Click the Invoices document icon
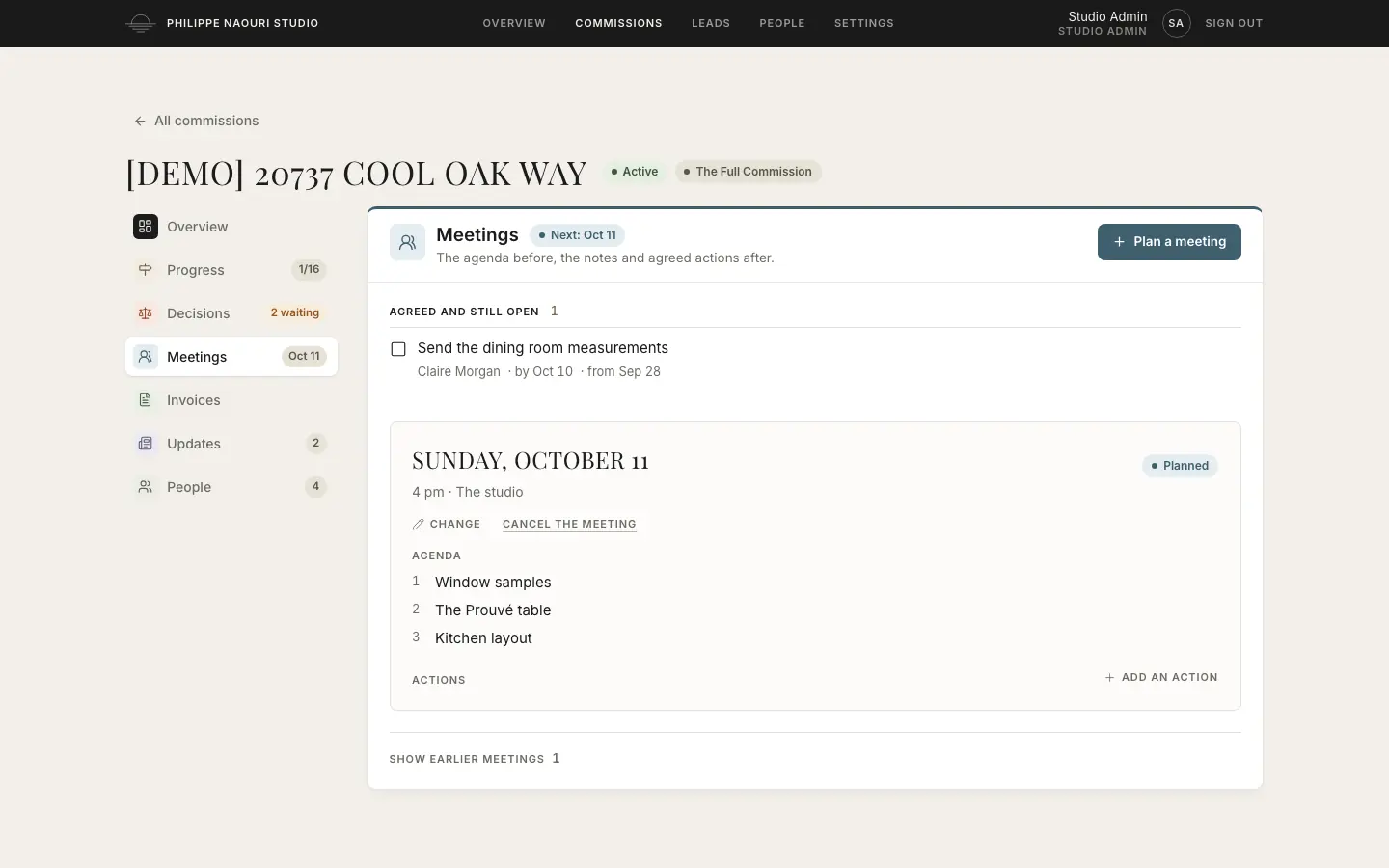This screenshot has height=868, width=1389. click(146, 400)
